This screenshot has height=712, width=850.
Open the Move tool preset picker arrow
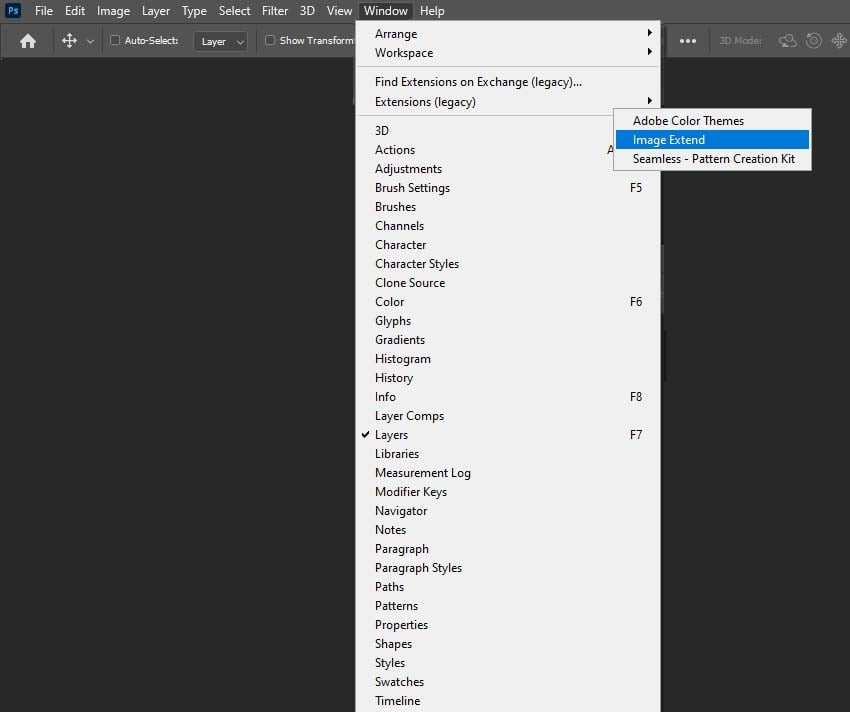(90, 41)
